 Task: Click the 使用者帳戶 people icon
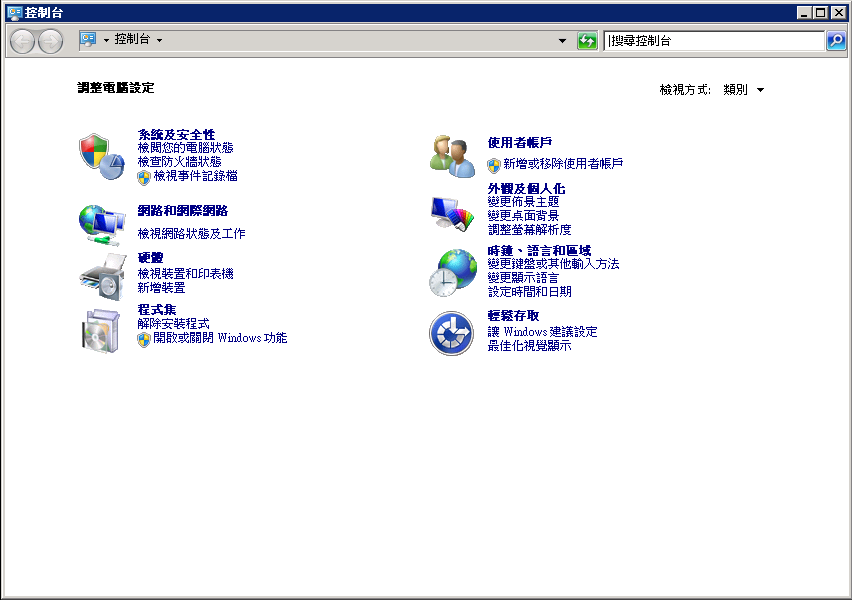coord(452,156)
